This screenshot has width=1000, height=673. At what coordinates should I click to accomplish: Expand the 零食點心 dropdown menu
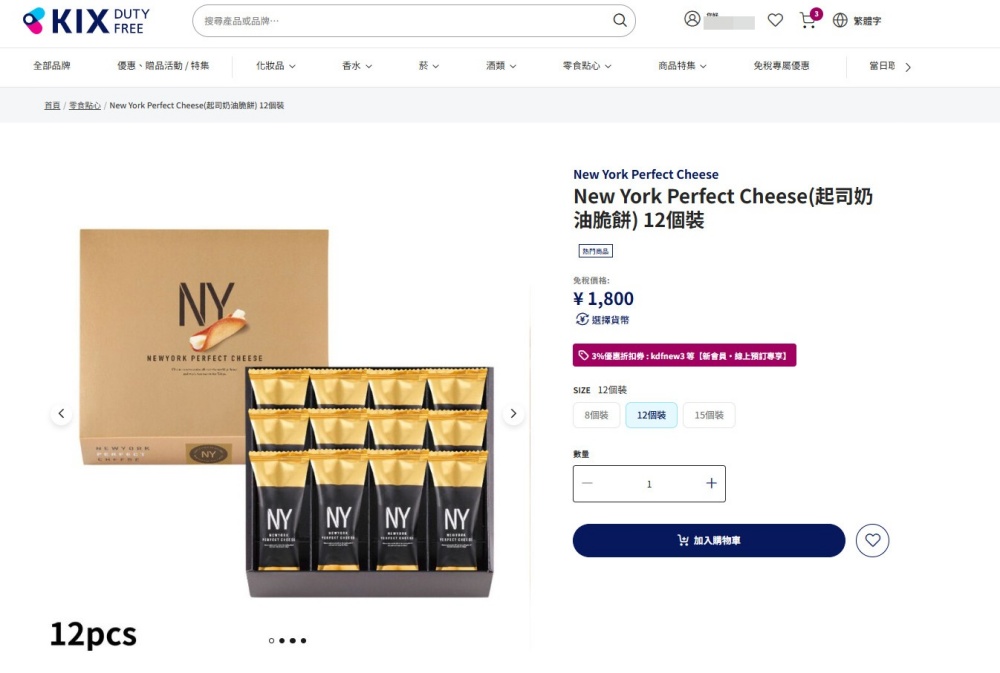(x=587, y=66)
